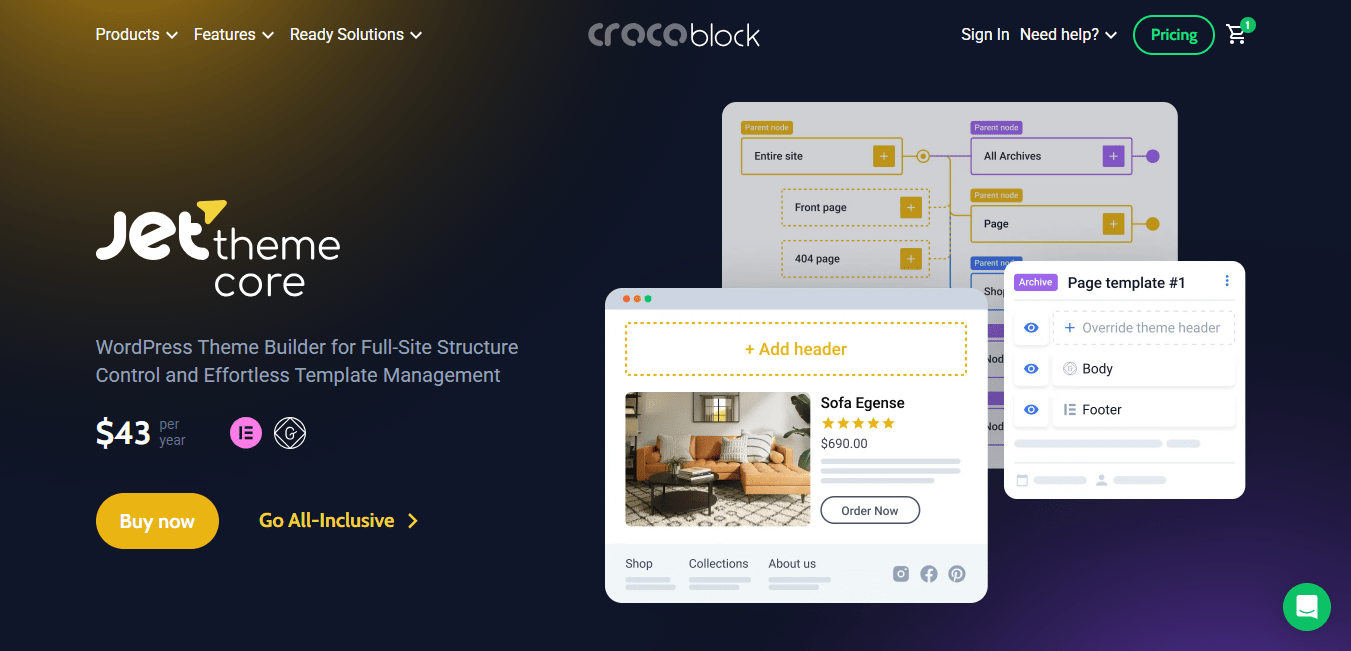This screenshot has height=651, width=1351.
Task: Toggle eye icon for Override theme header
Action: point(1031,328)
